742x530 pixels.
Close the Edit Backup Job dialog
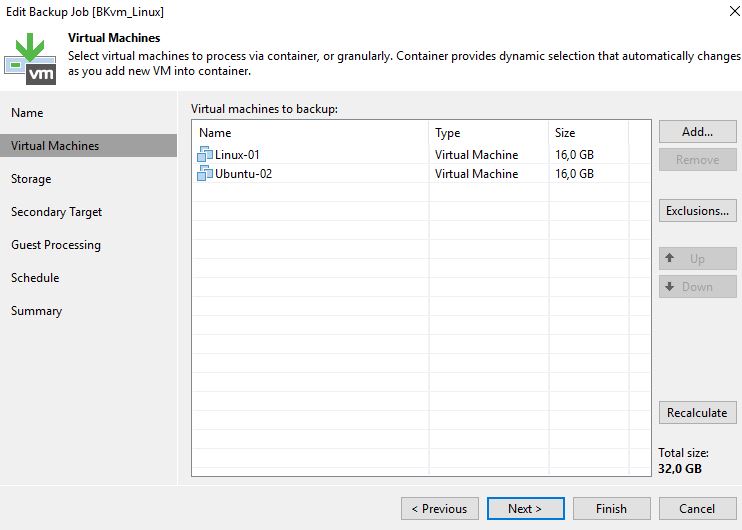tap(734, 11)
